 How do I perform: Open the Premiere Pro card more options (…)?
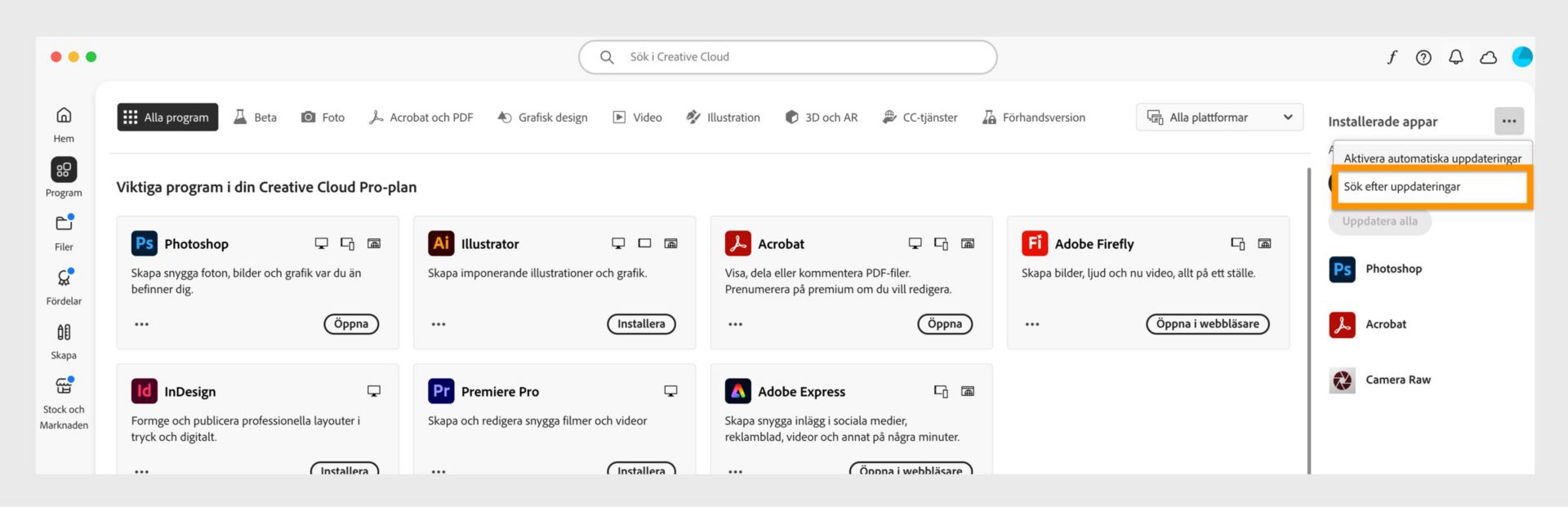pyautogui.click(x=439, y=471)
